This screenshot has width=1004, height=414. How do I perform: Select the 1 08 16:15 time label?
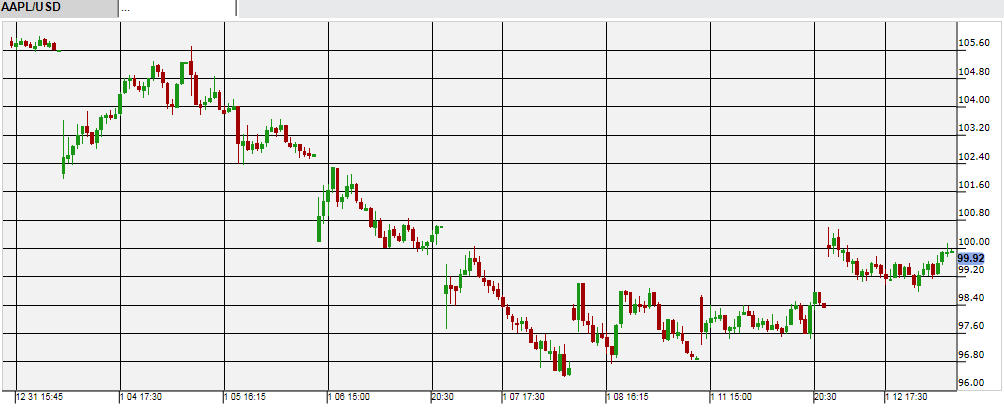(x=629, y=397)
